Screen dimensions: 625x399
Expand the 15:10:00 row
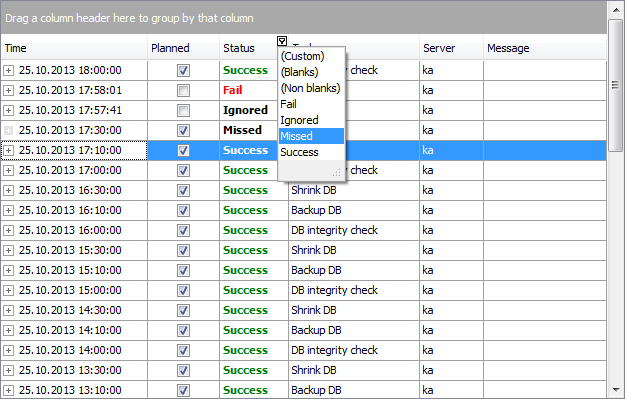tap(8, 270)
